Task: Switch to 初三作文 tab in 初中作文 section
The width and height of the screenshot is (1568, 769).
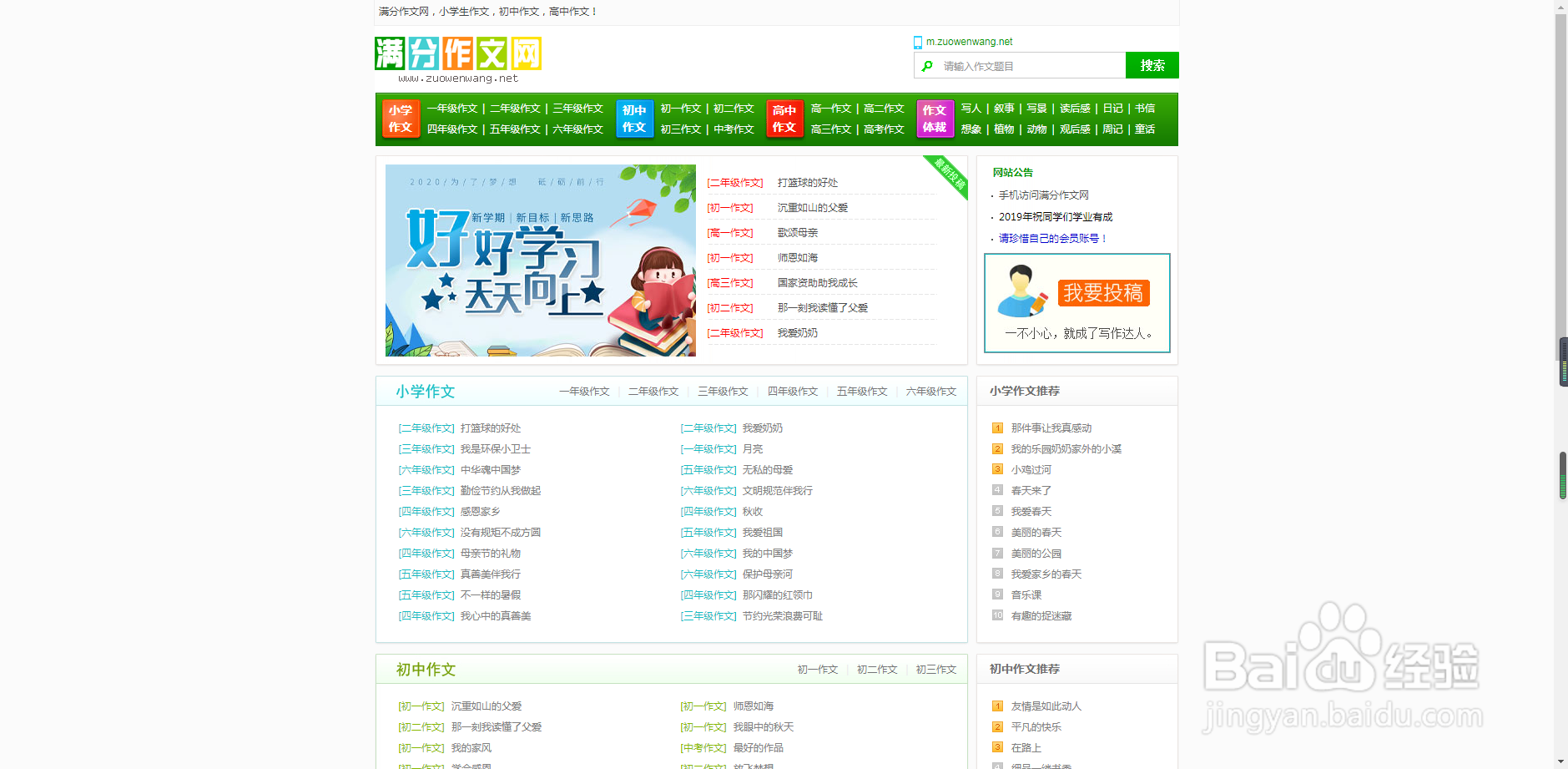Action: click(935, 669)
